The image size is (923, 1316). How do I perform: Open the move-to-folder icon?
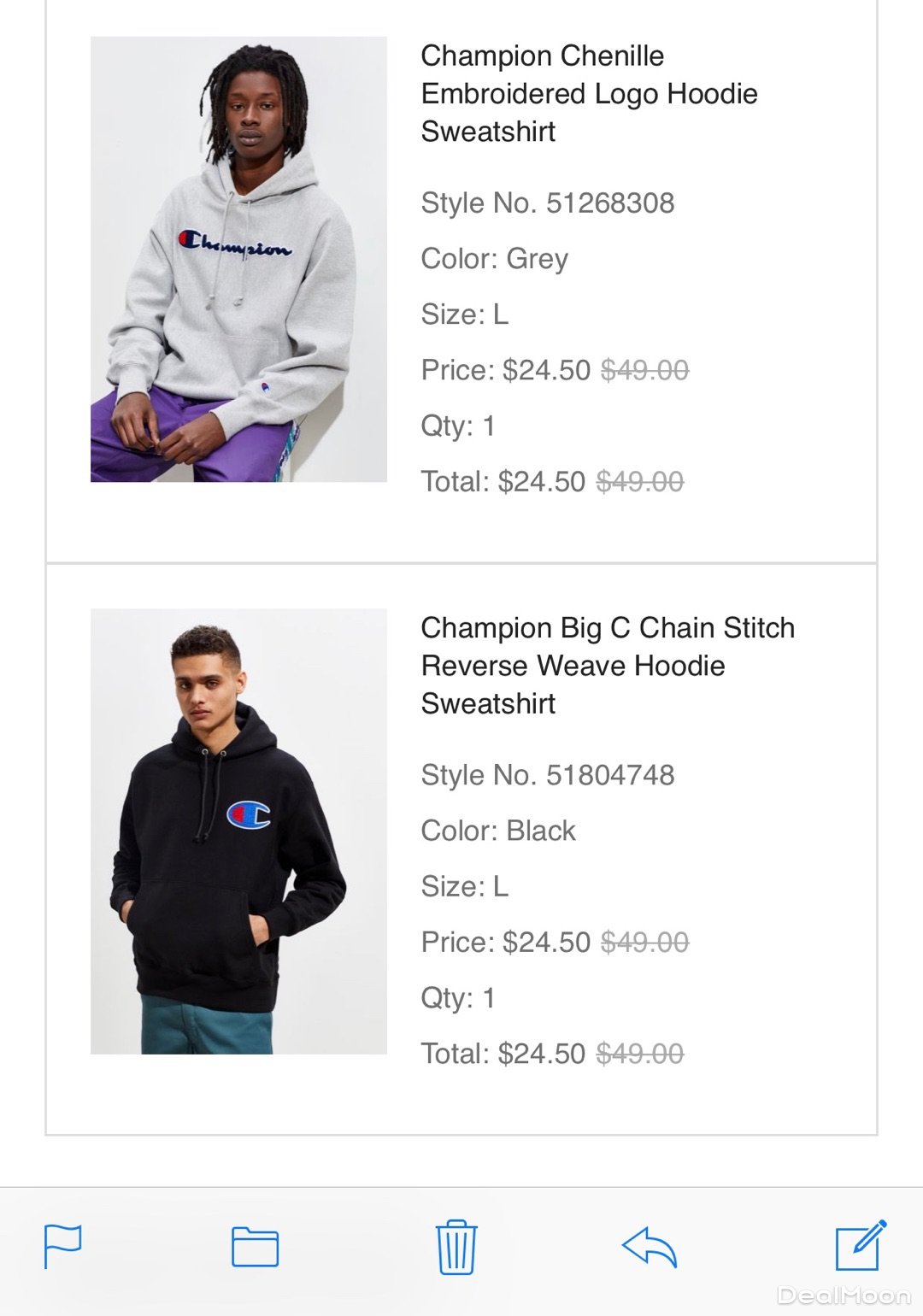click(x=255, y=1247)
